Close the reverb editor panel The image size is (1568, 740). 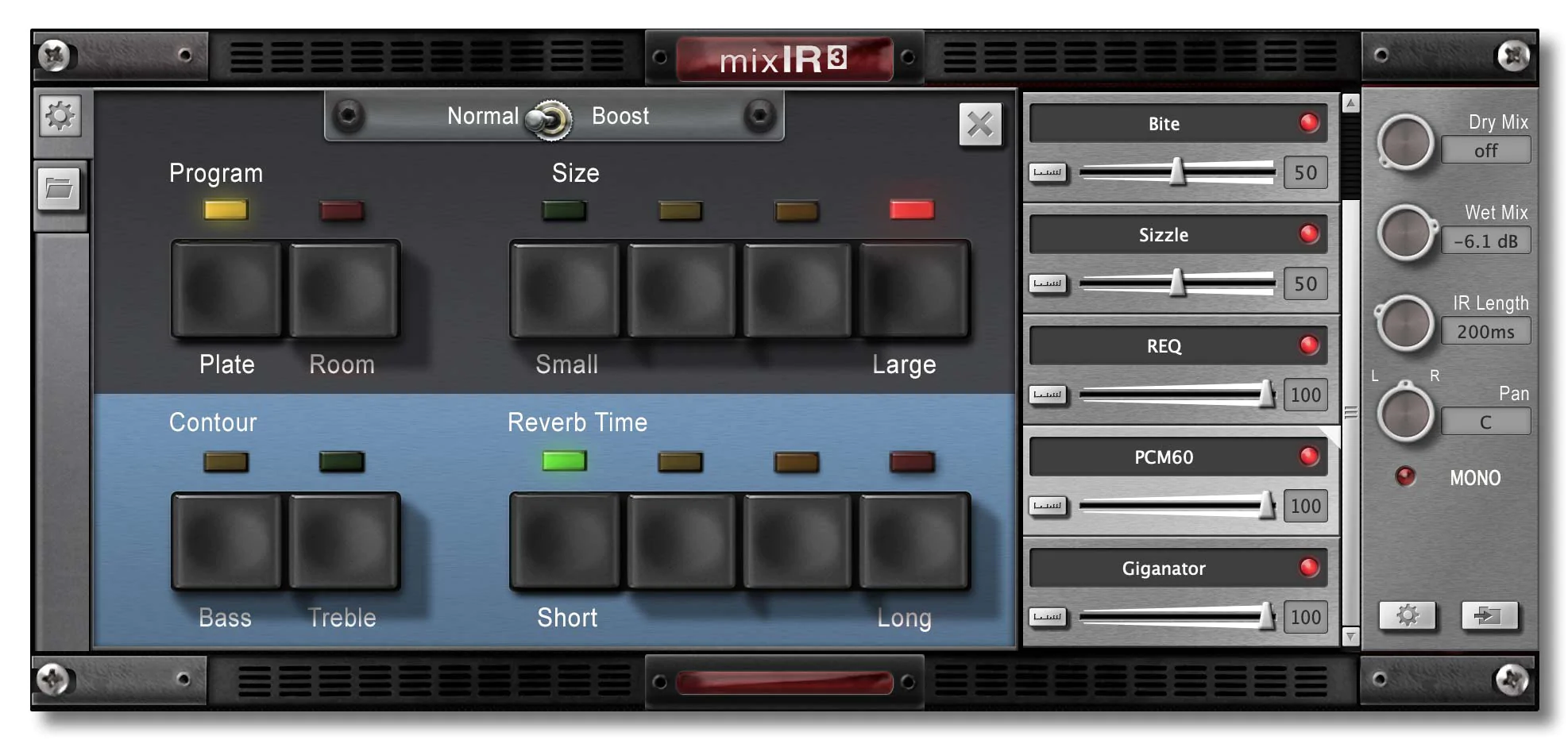click(980, 125)
